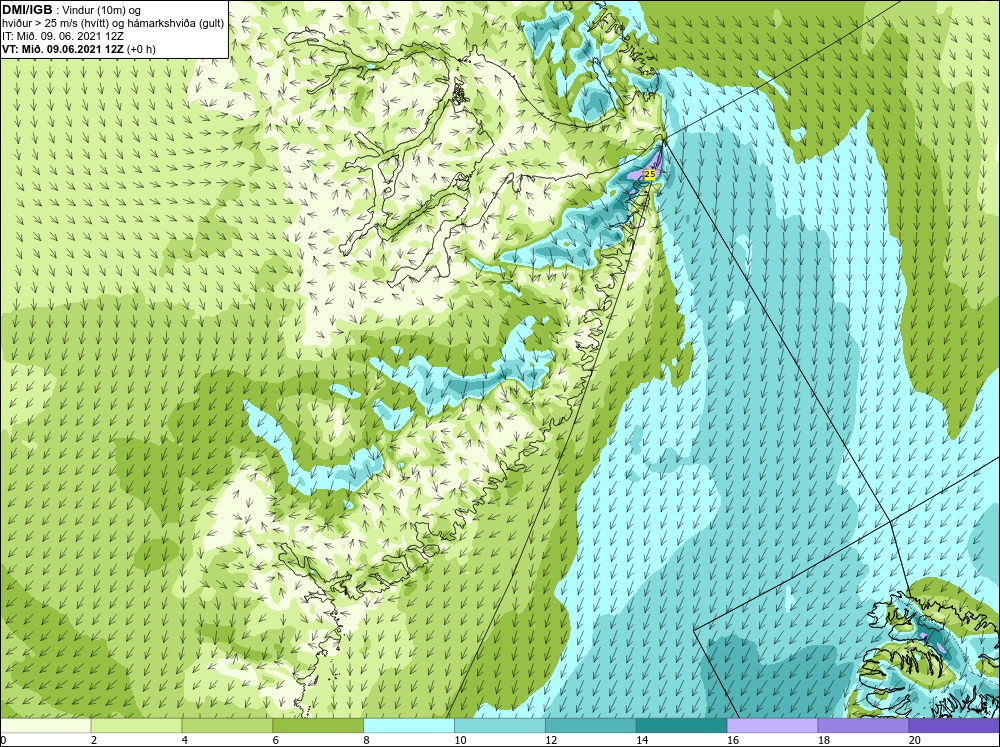
Task: Select the 20+ m/s deep purple swatch
Action: point(954,726)
